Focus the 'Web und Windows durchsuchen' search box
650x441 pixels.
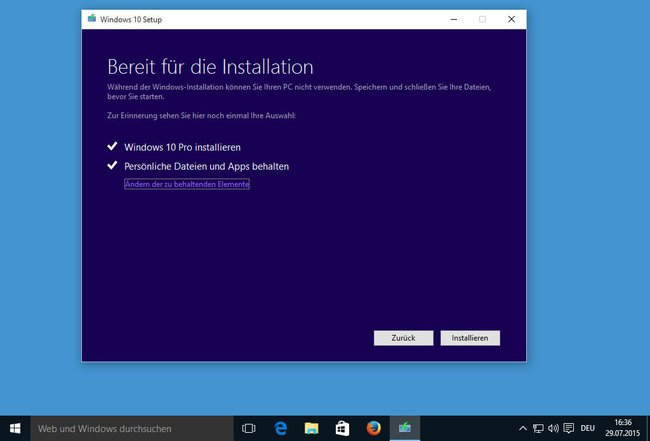(132, 429)
